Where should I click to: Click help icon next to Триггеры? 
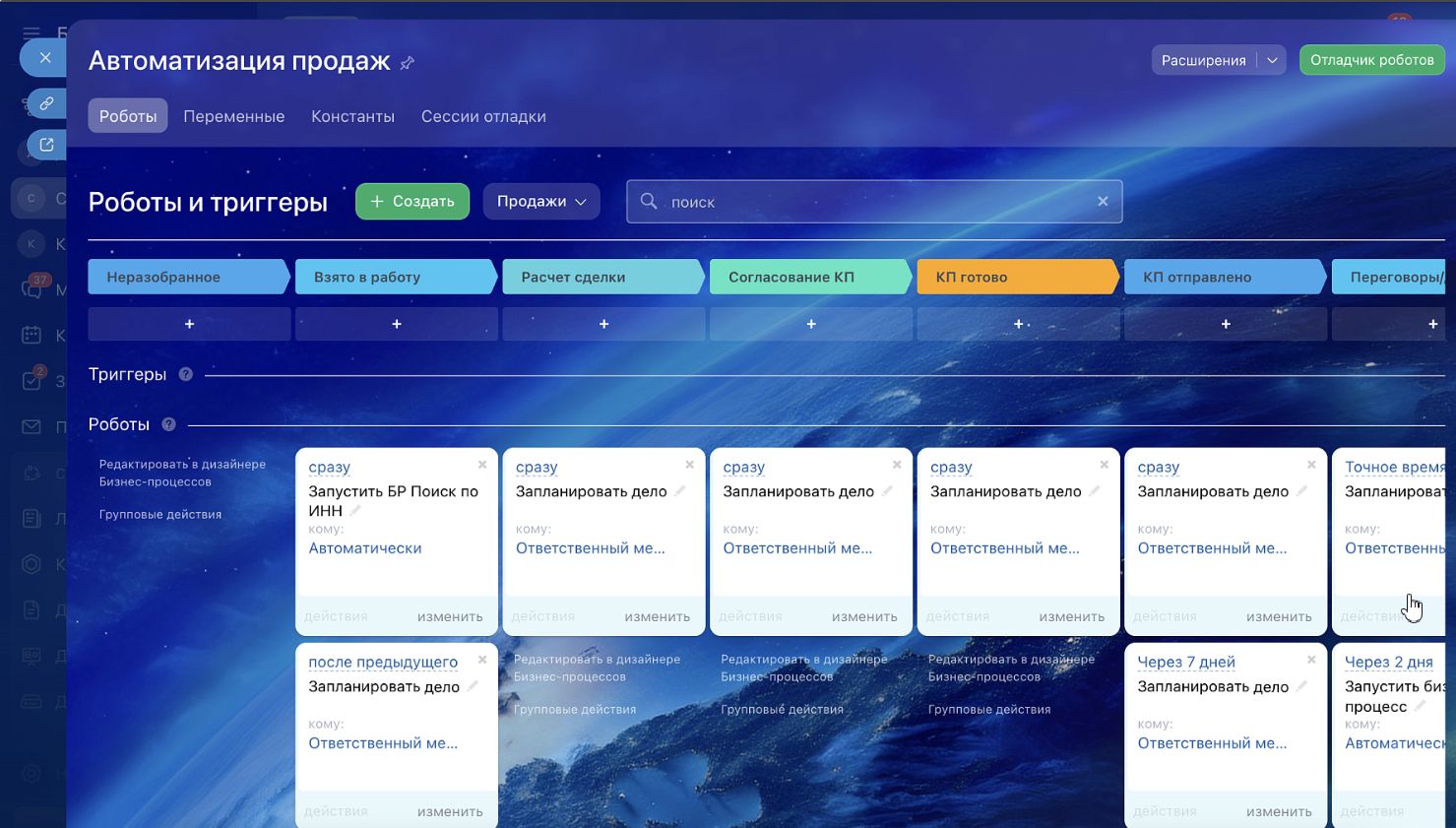185,374
